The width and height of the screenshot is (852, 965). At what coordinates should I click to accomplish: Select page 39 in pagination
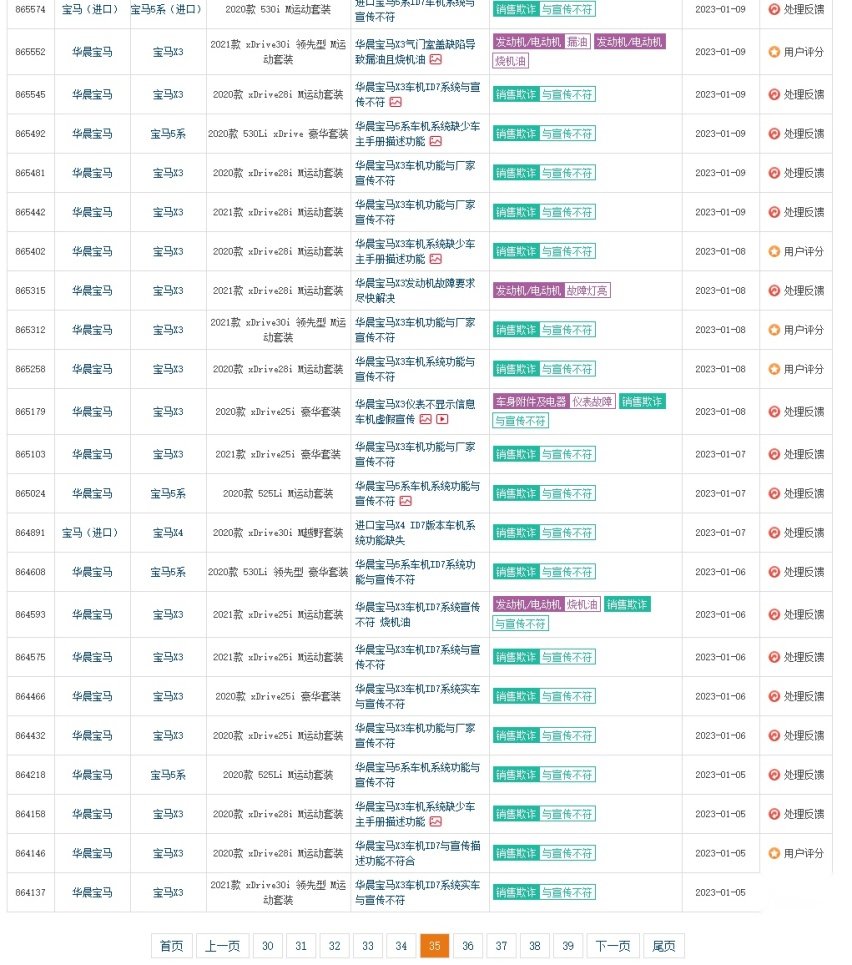point(568,946)
